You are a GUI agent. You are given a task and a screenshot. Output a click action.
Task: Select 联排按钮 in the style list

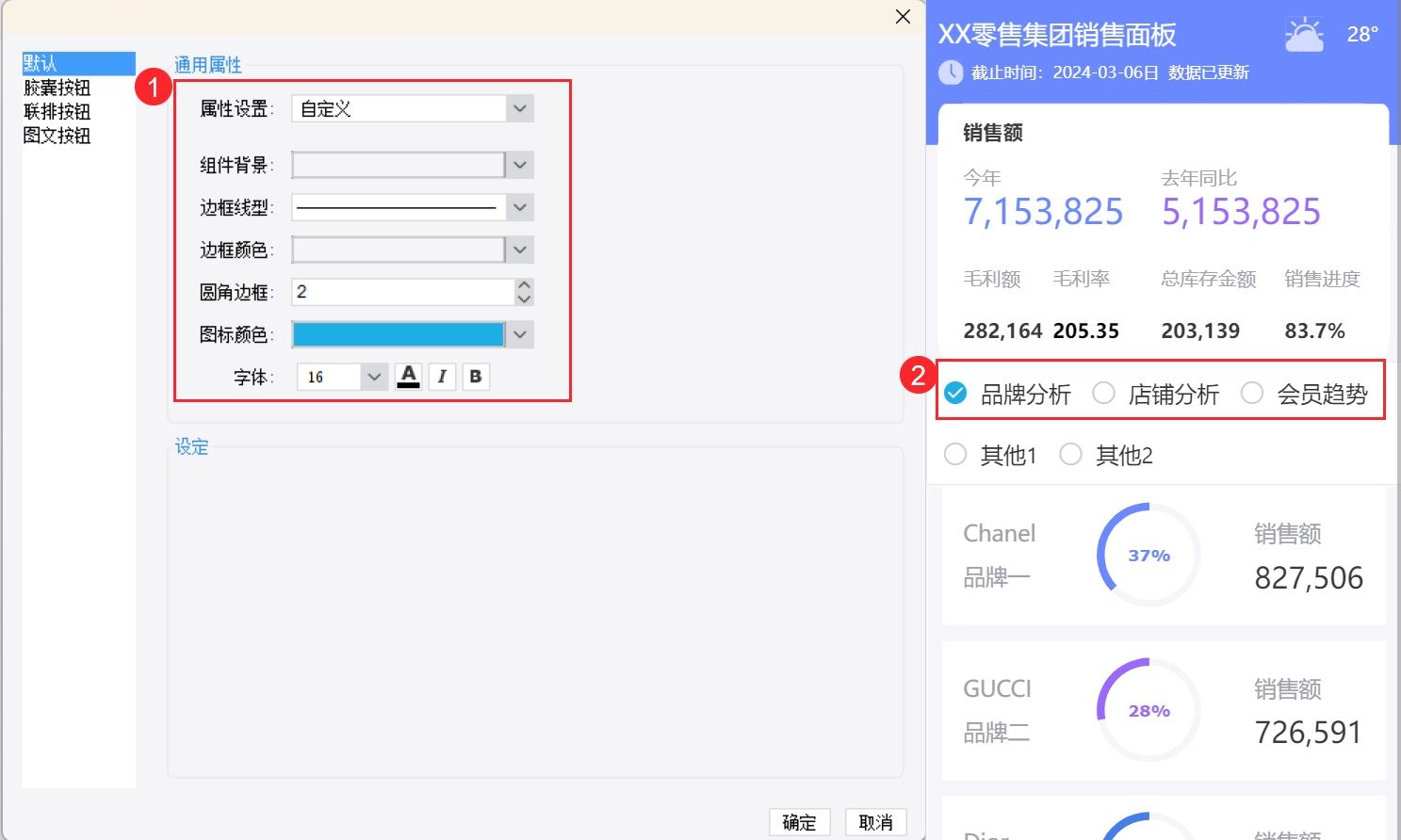point(57,111)
